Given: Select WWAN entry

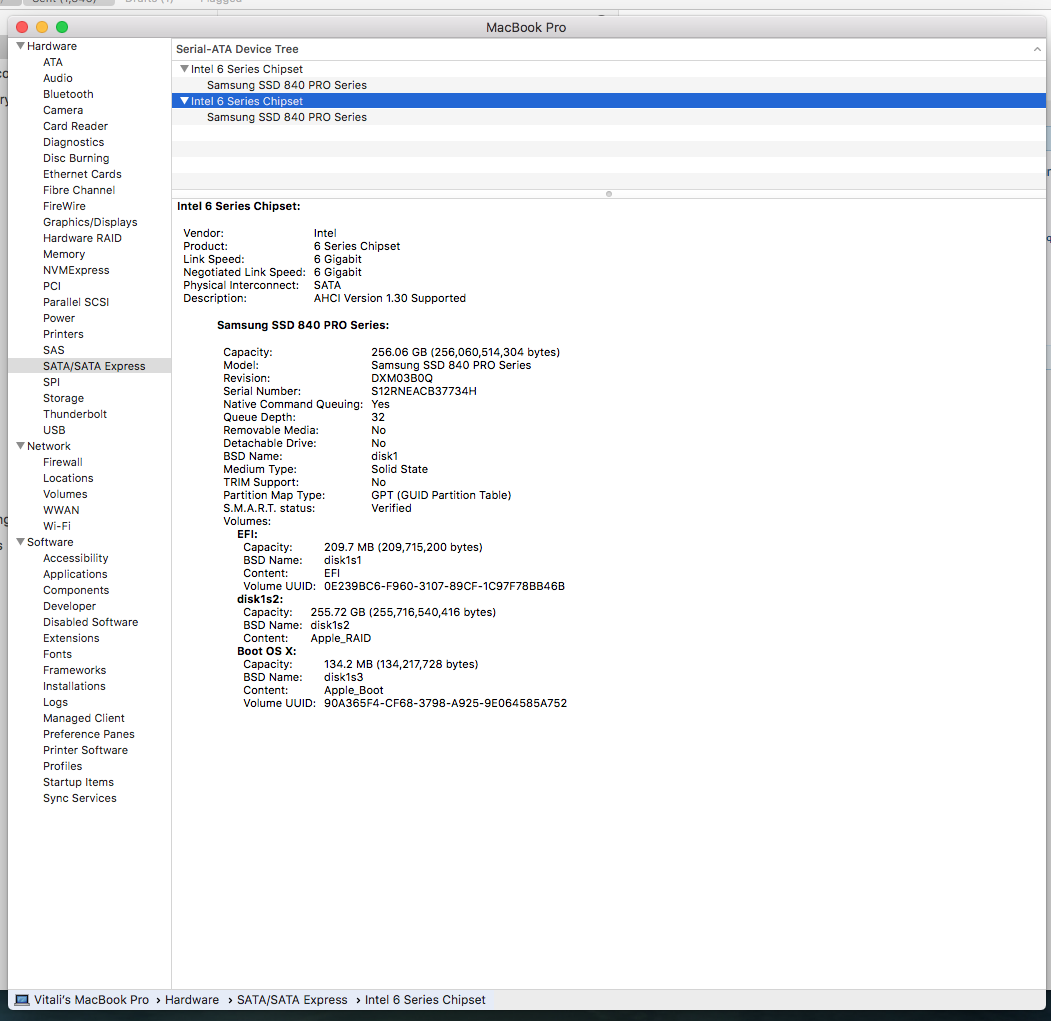Looking at the screenshot, I should [x=61, y=510].
